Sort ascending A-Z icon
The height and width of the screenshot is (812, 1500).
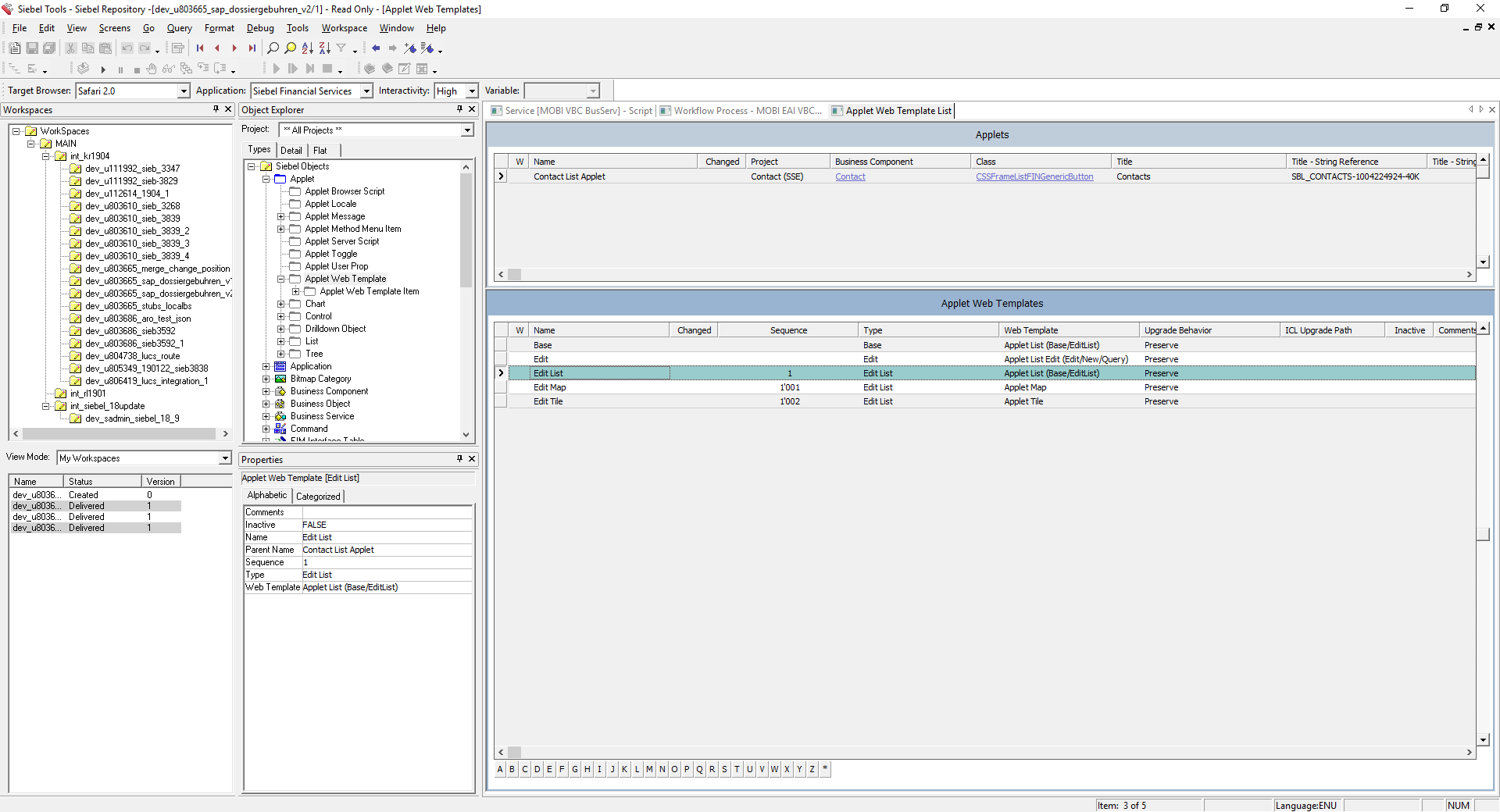[307, 48]
